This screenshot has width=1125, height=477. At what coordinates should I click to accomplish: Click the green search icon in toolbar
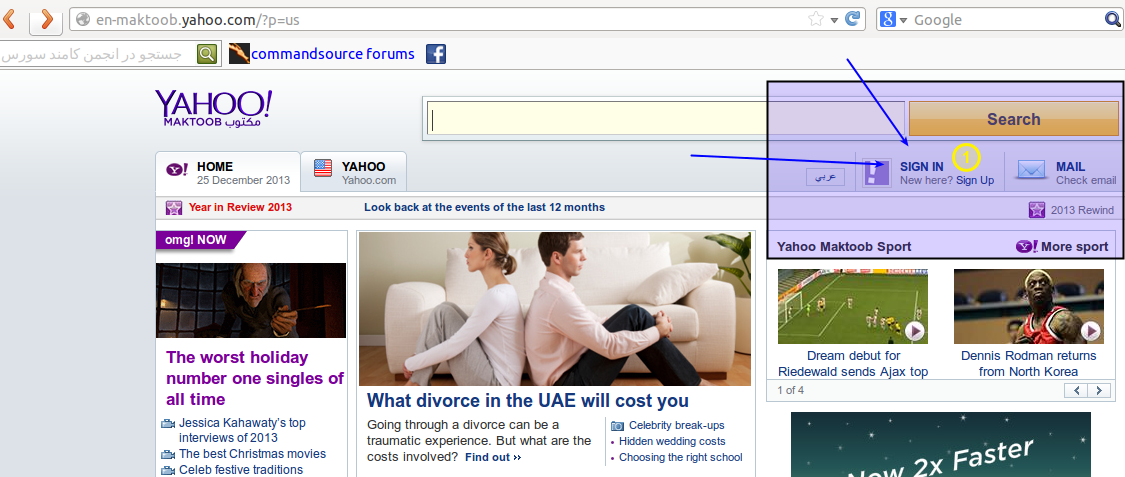(x=207, y=54)
